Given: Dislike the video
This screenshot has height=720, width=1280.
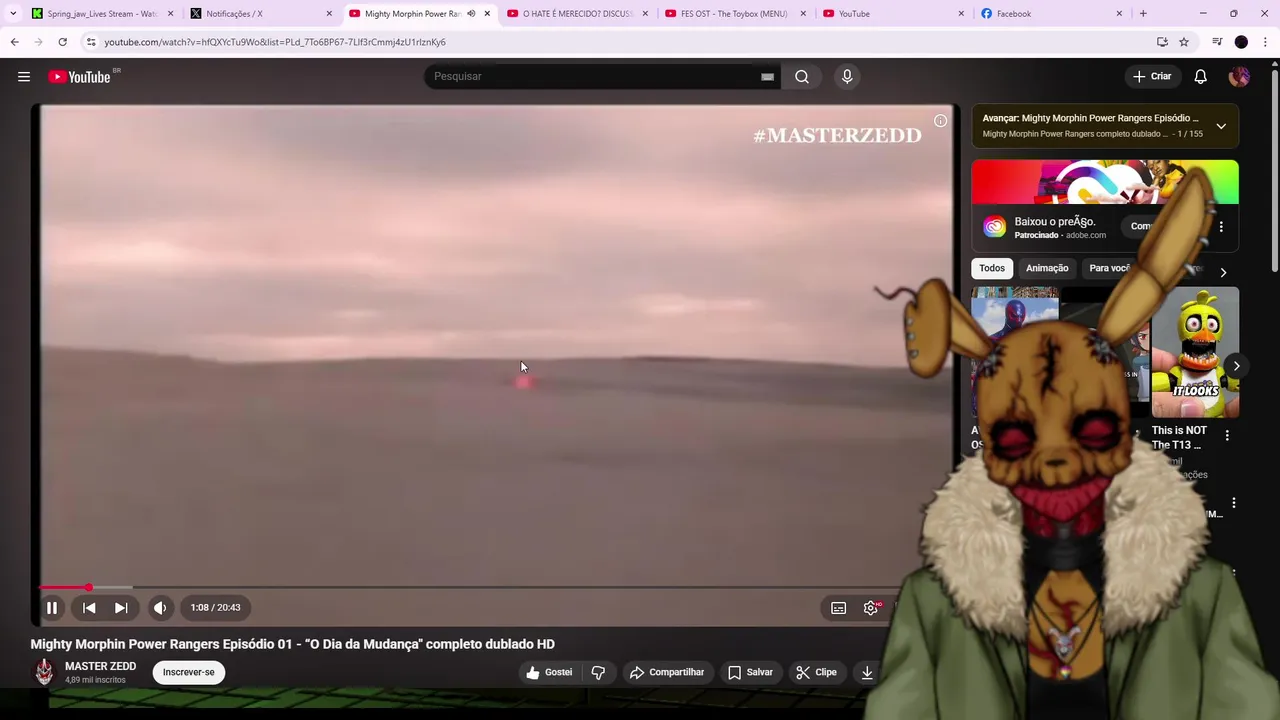Looking at the screenshot, I should click(x=598, y=672).
